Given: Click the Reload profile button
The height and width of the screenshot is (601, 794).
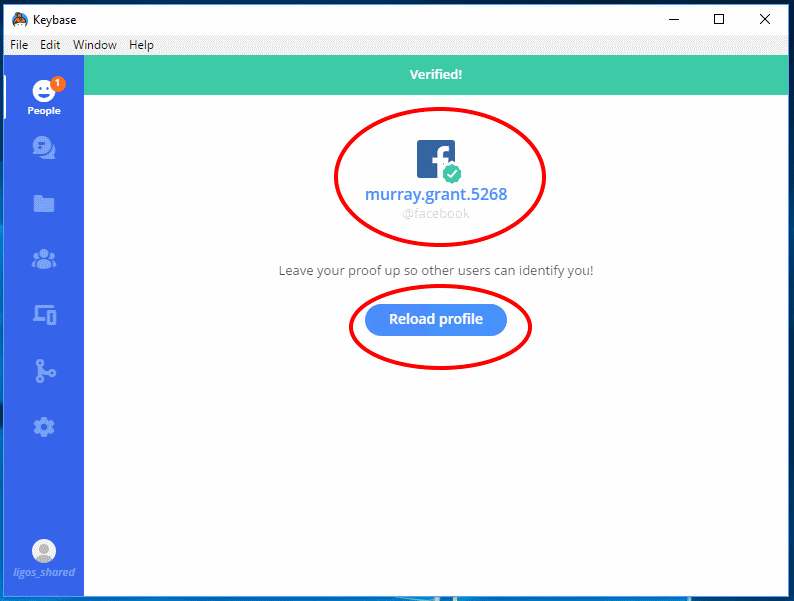Looking at the screenshot, I should pos(436,319).
